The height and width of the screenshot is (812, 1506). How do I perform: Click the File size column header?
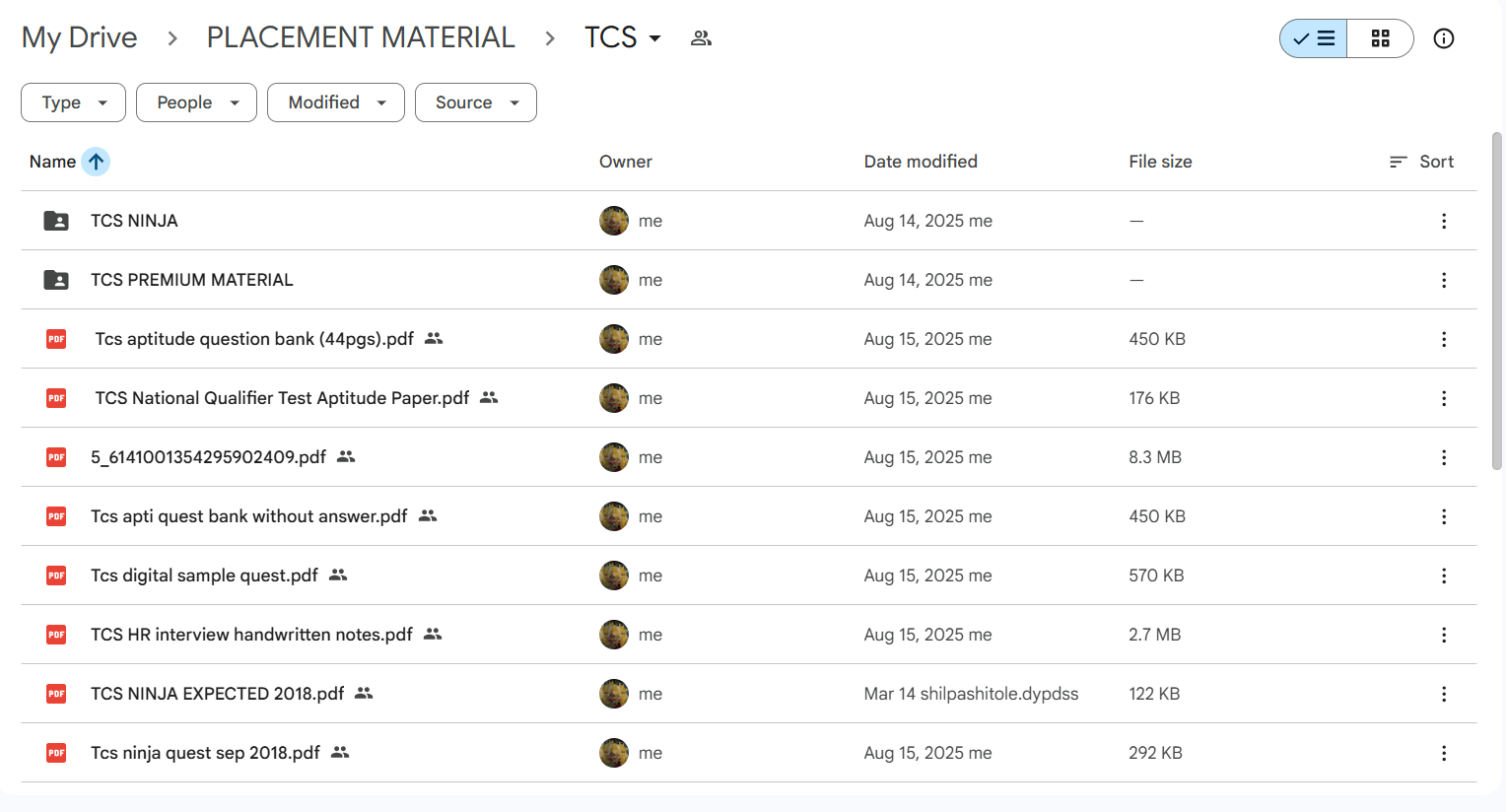1160,162
